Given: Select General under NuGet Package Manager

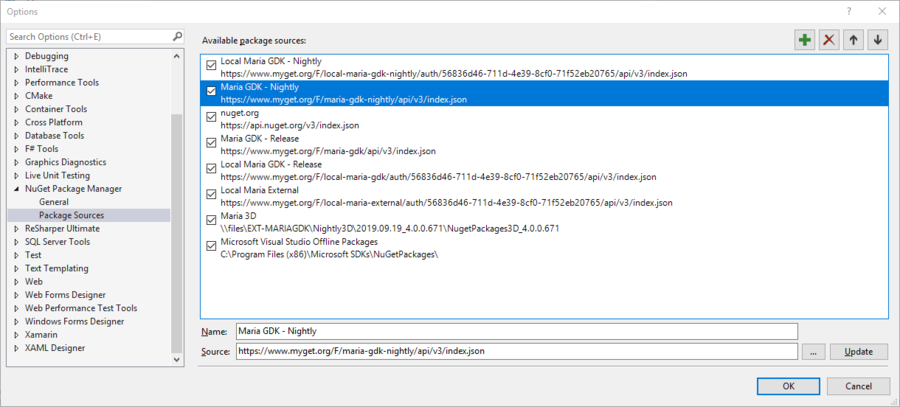Looking at the screenshot, I should click(54, 202).
